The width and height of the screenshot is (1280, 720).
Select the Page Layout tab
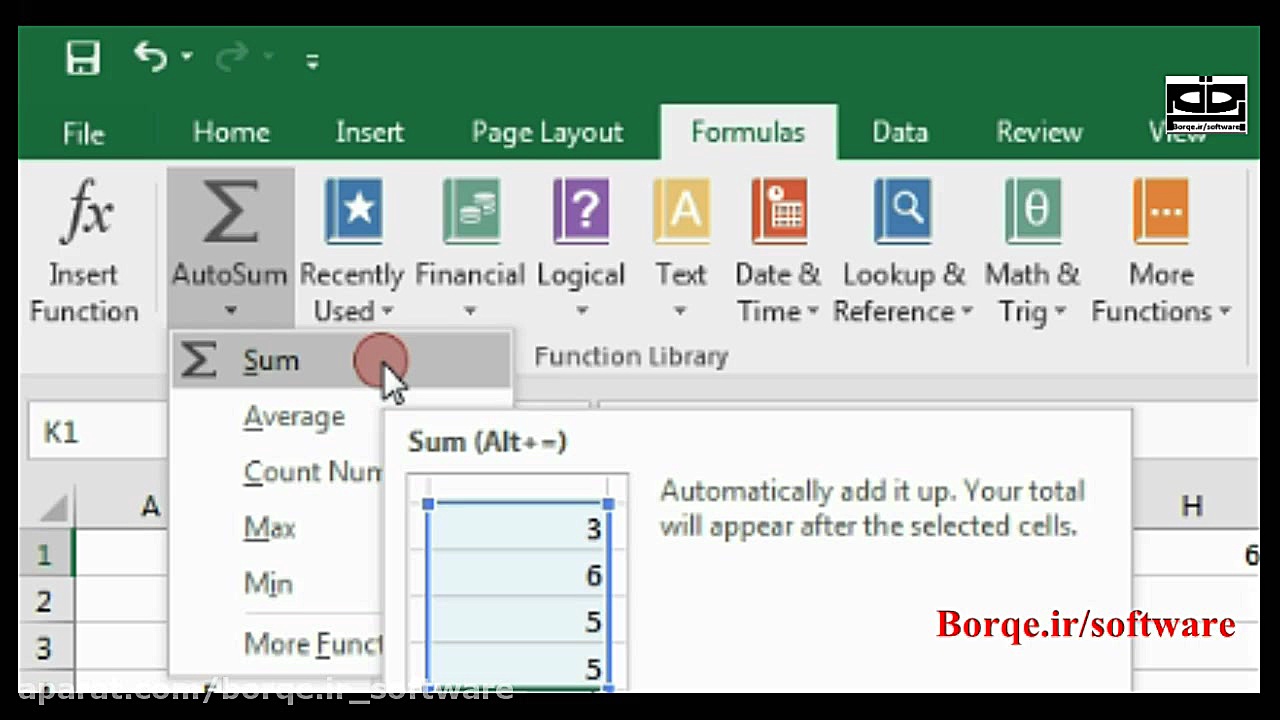(x=547, y=133)
